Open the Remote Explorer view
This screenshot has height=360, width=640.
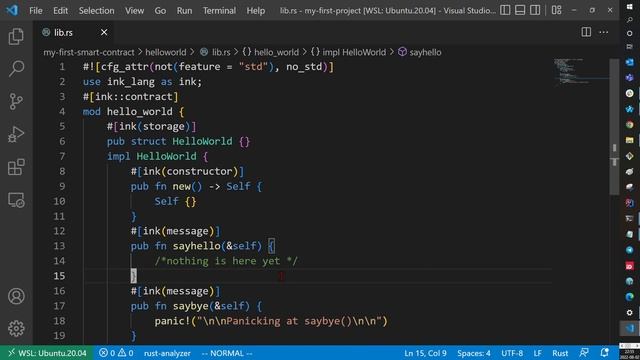point(16,200)
